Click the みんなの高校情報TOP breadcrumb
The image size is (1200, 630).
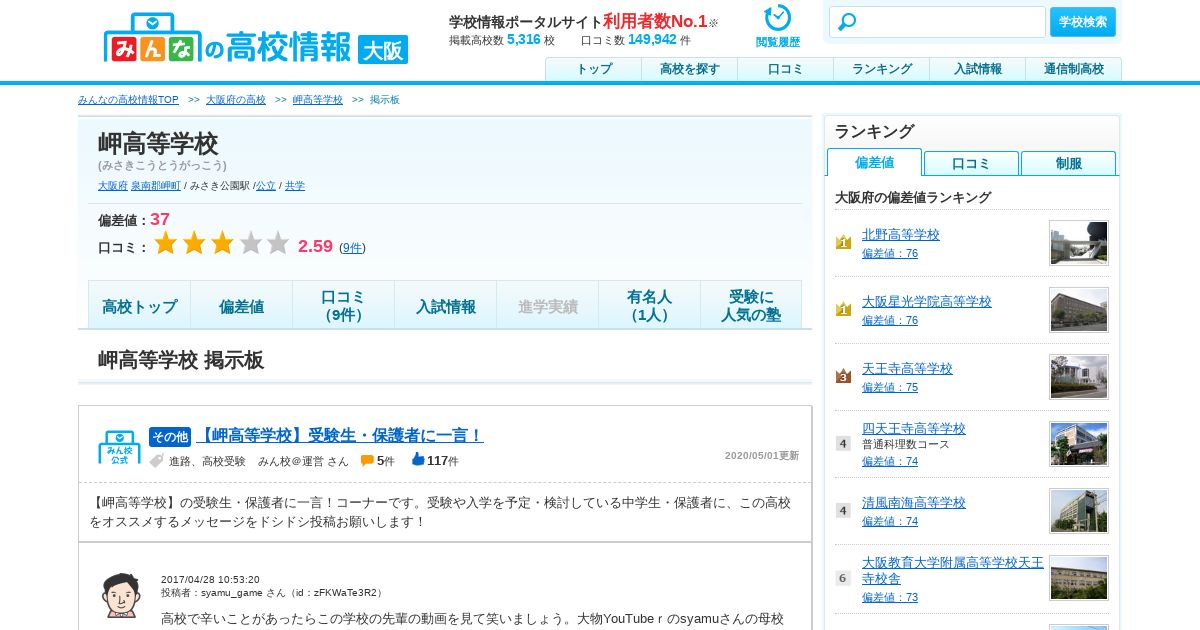click(128, 100)
